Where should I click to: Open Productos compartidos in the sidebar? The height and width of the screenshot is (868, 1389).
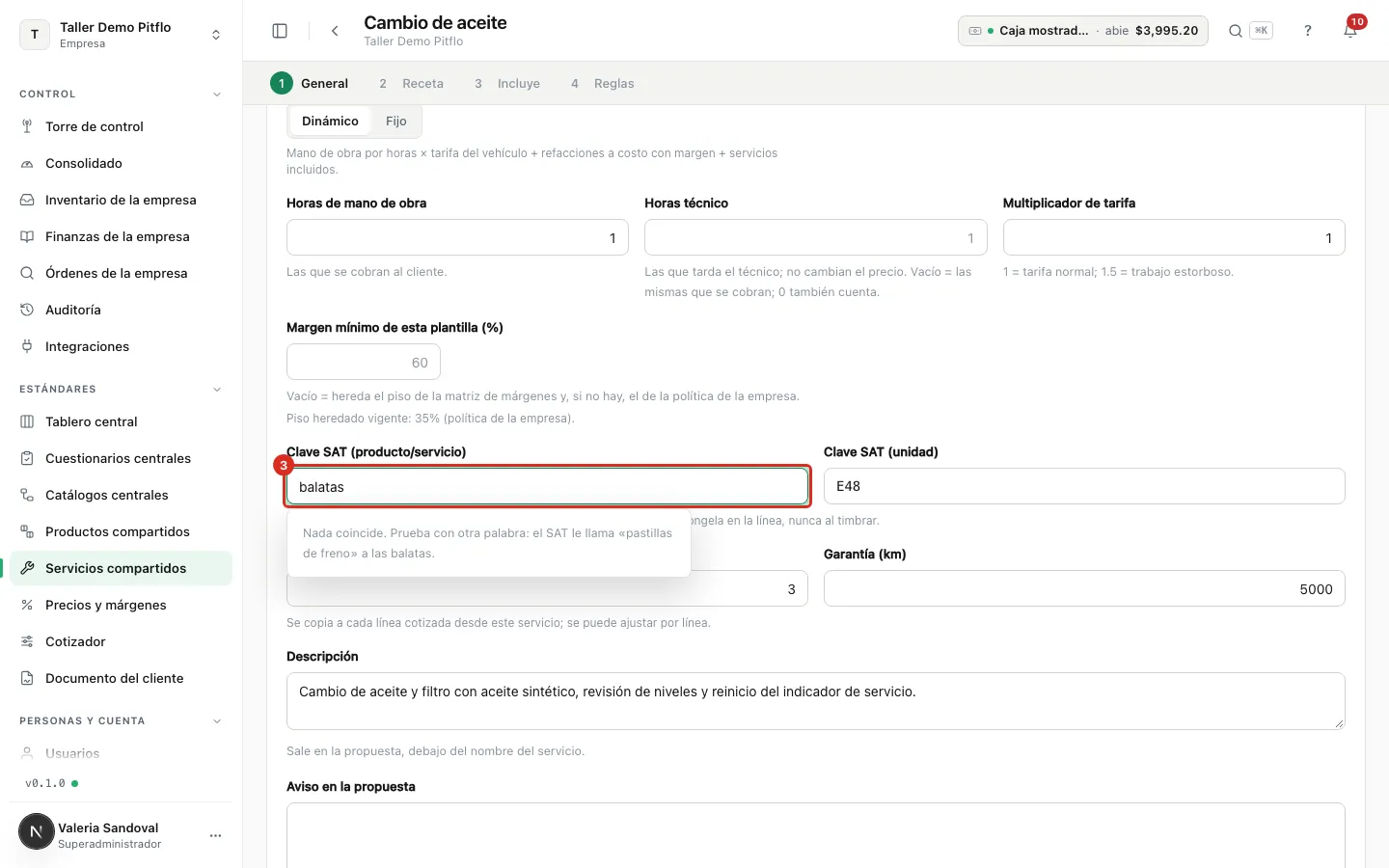[x=122, y=531]
